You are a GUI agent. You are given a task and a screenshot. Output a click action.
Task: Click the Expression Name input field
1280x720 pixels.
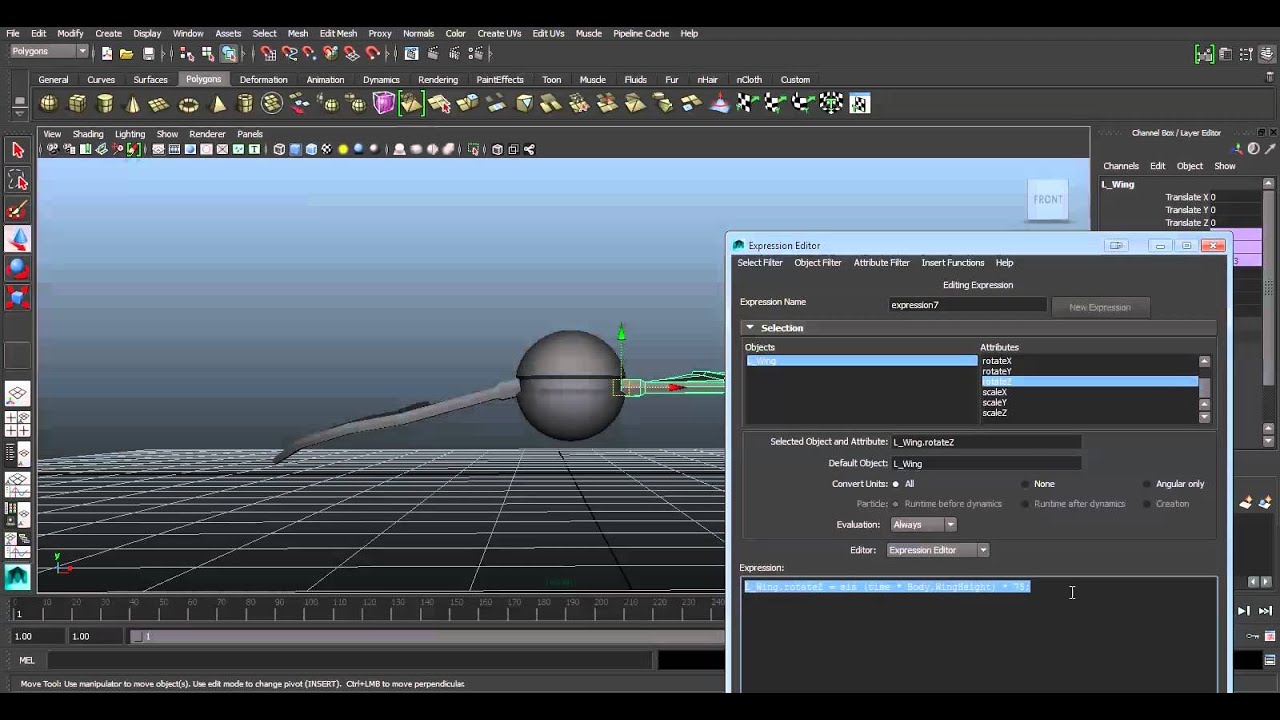967,305
